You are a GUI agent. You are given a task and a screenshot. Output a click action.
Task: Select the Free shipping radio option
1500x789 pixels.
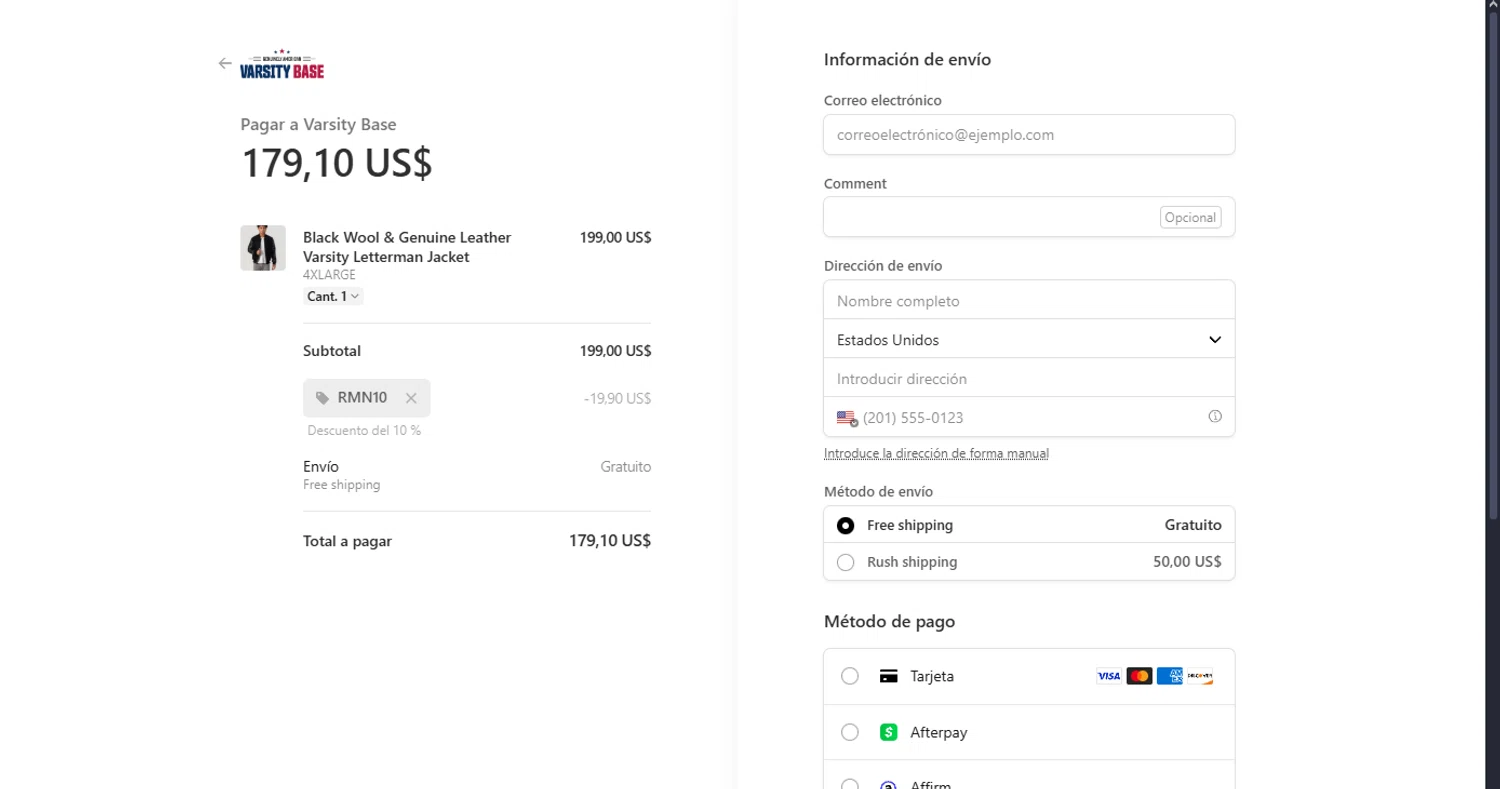tap(846, 525)
